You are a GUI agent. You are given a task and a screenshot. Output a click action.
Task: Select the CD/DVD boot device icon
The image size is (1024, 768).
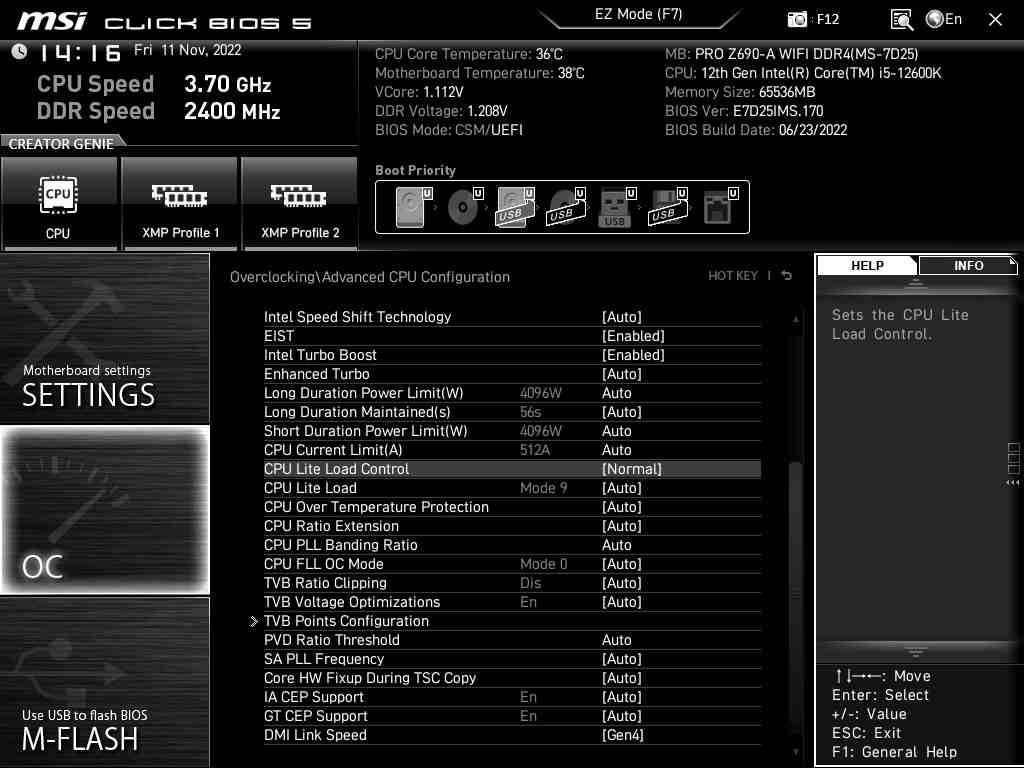pos(464,207)
